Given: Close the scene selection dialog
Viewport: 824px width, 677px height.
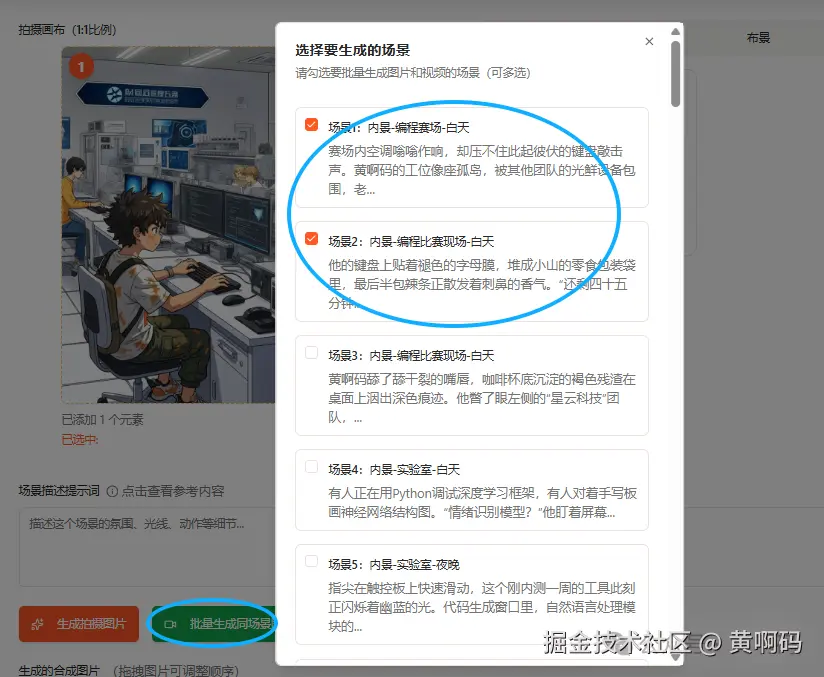Looking at the screenshot, I should click(x=649, y=41).
